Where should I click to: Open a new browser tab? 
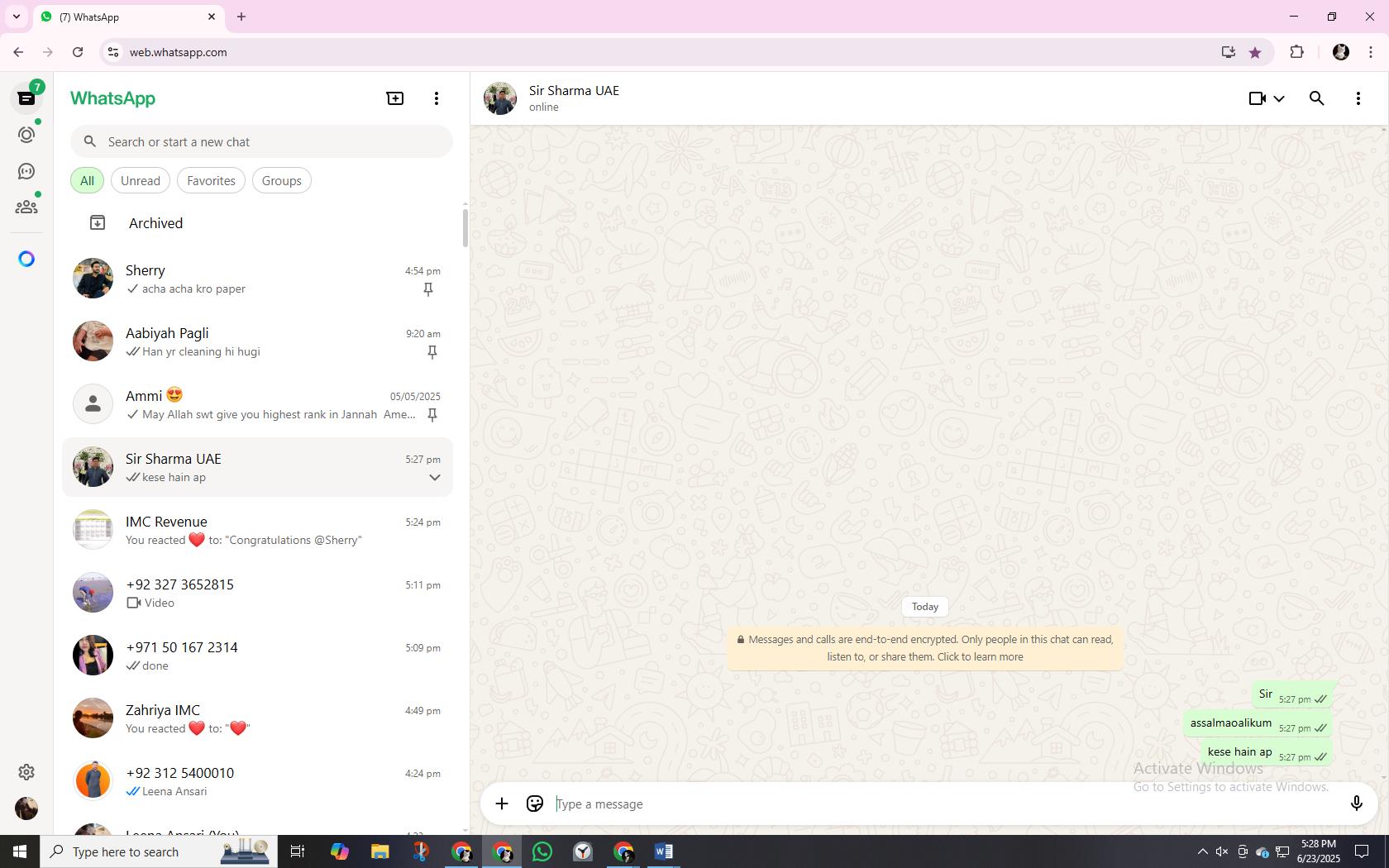tap(241, 17)
